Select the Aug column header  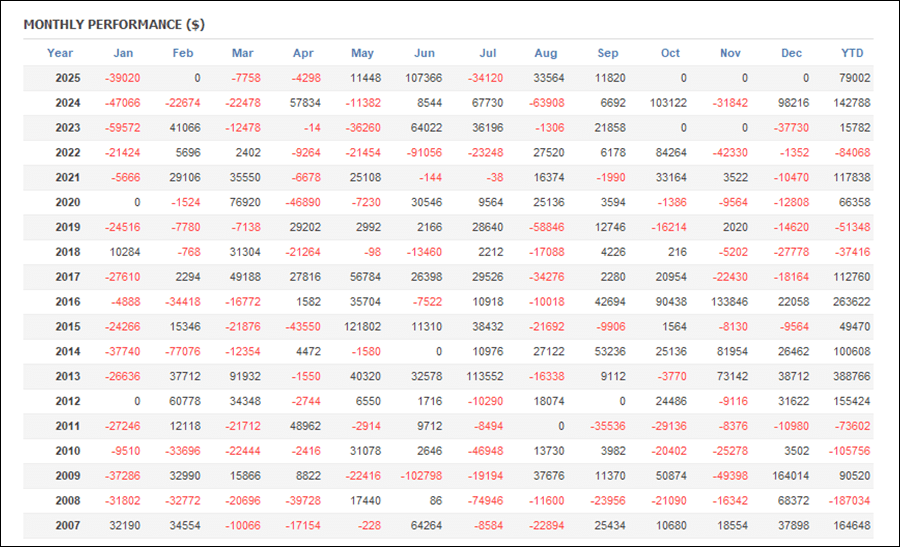(546, 53)
